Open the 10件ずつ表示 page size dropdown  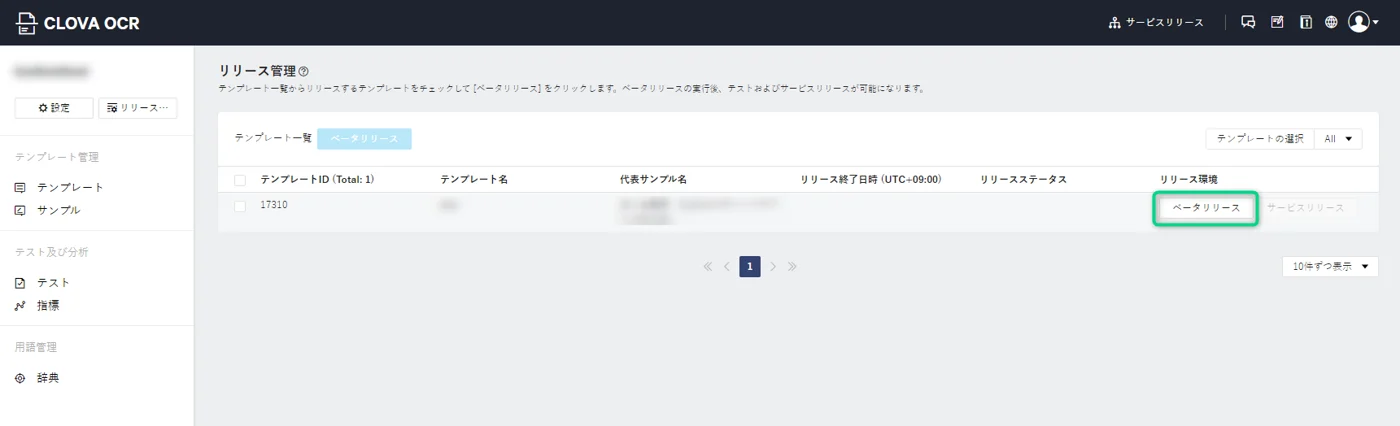(x=1329, y=267)
